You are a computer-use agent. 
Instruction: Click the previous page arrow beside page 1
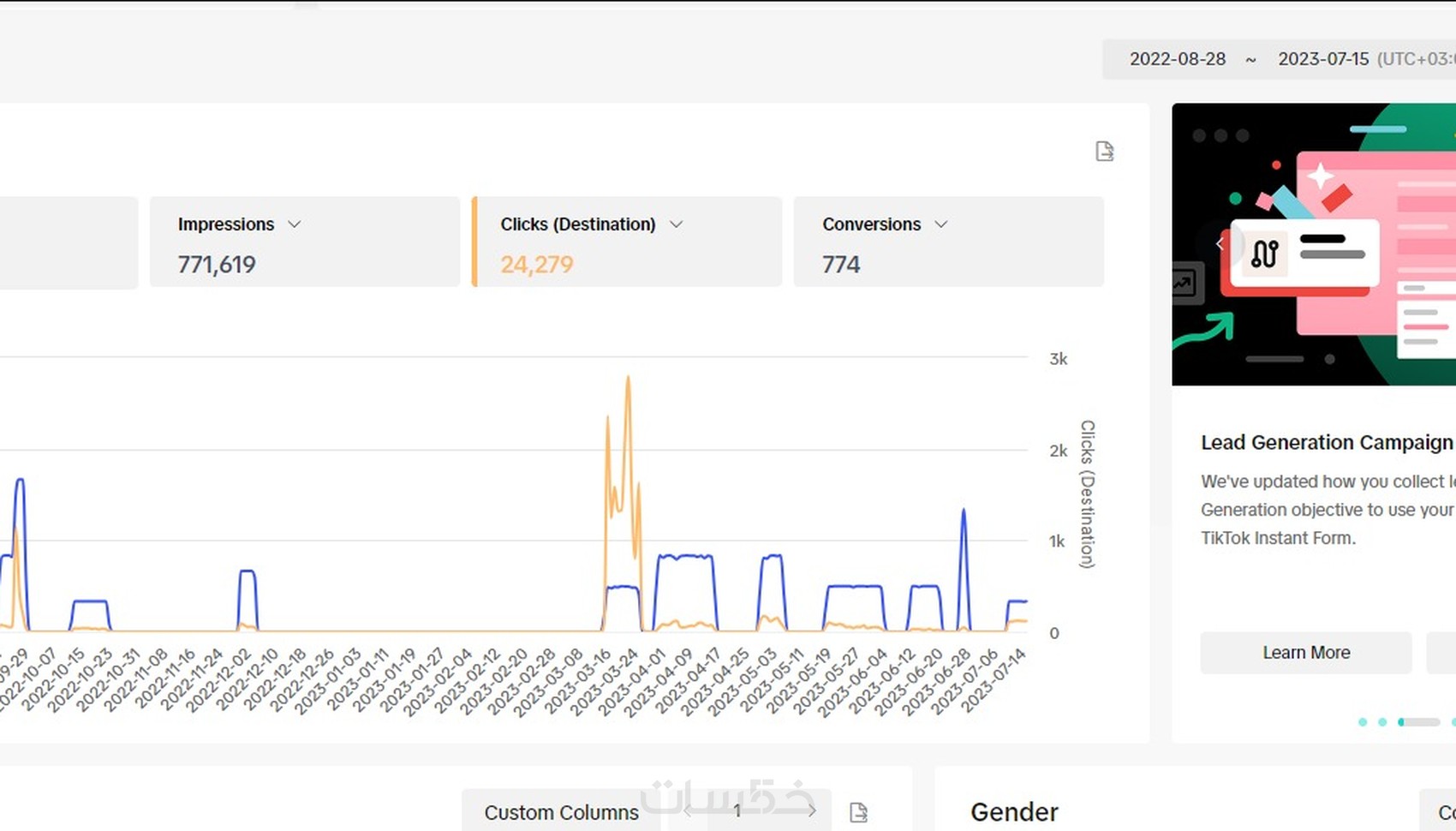point(687,810)
